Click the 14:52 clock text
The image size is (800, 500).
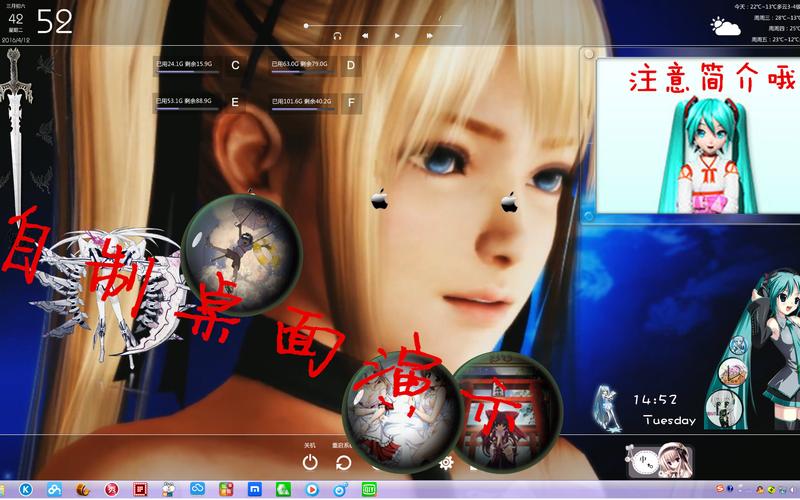point(655,399)
